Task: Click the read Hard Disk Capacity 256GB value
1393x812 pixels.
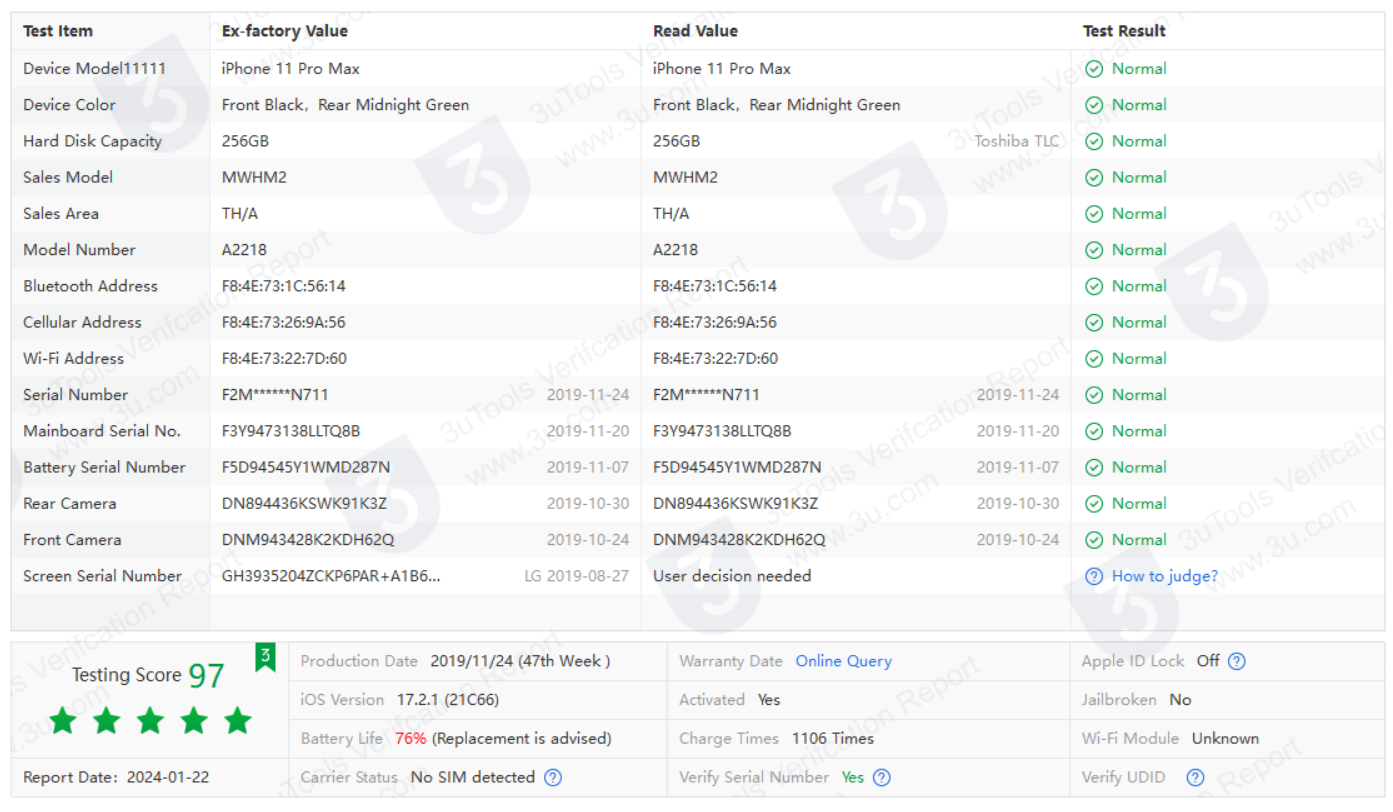Action: coord(677,141)
